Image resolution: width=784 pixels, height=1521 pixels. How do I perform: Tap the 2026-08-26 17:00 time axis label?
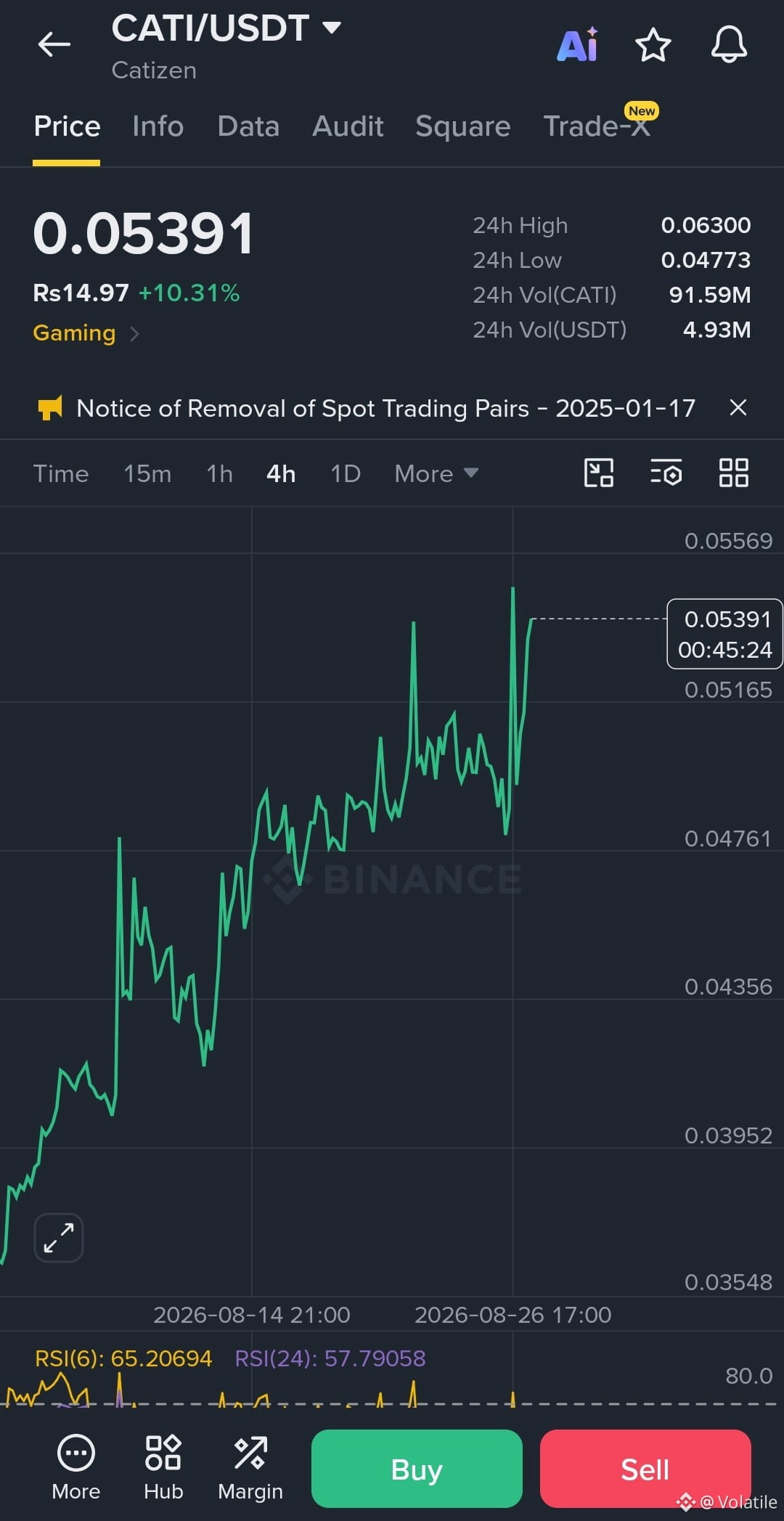click(513, 1315)
